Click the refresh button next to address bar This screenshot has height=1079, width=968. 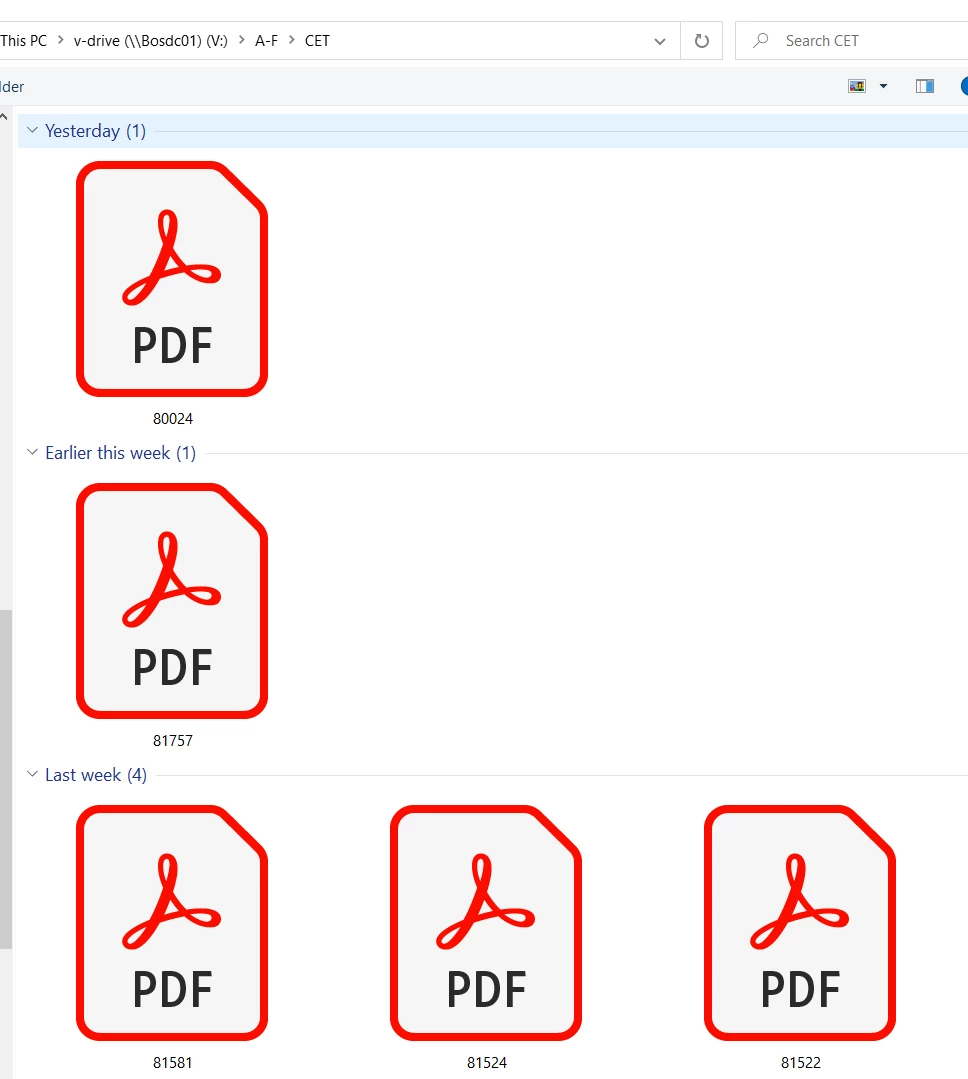[x=701, y=41]
